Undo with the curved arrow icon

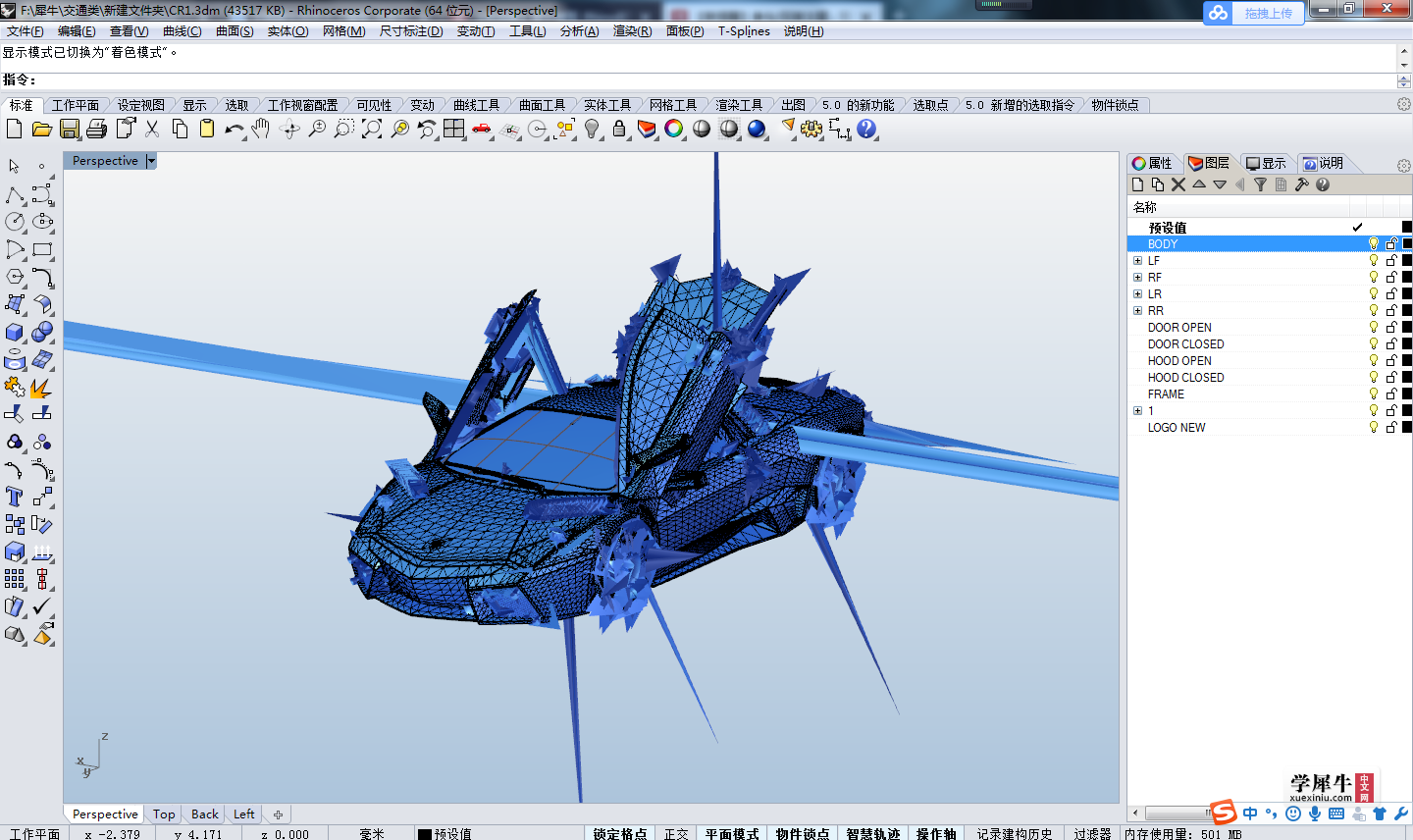235,129
